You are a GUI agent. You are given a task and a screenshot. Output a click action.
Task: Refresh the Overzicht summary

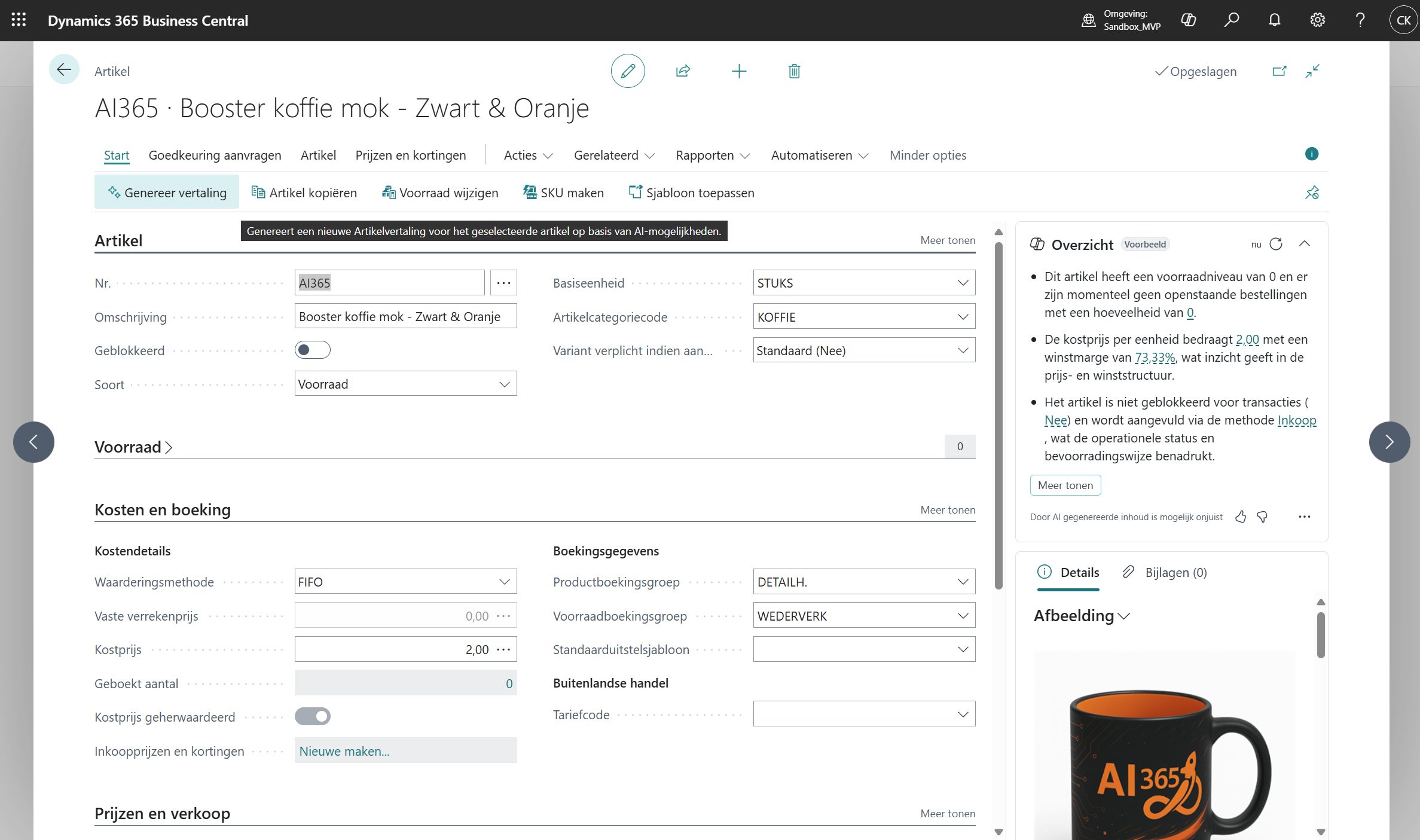[1276, 244]
